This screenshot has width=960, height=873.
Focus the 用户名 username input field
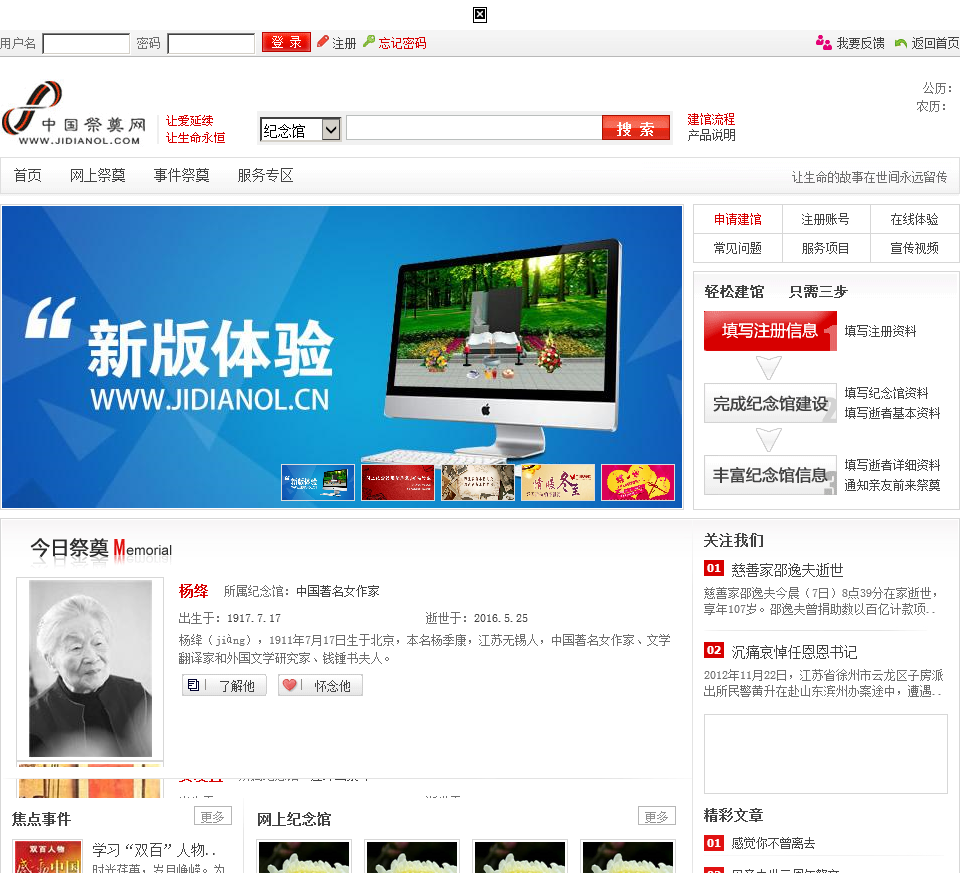[86, 43]
